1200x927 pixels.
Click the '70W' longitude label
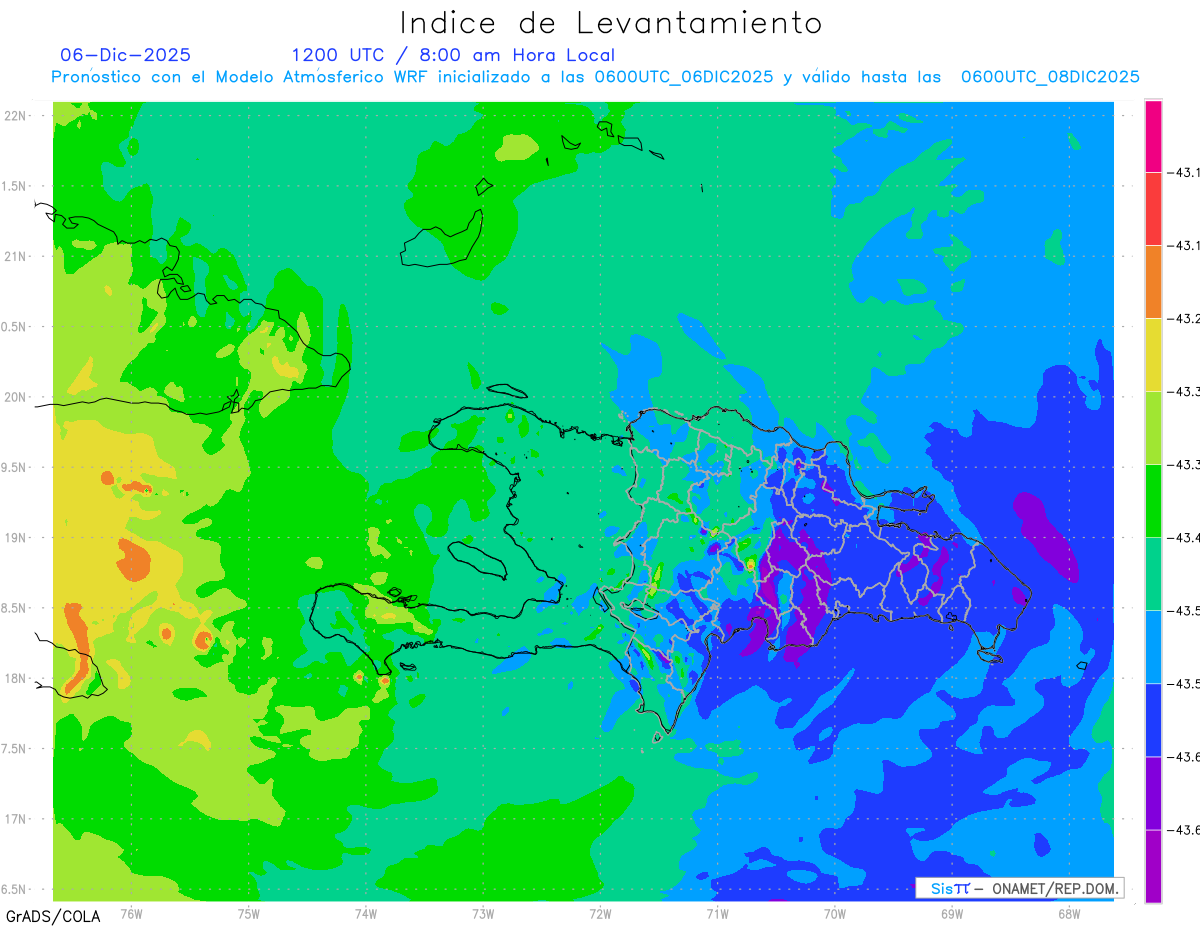pos(834,913)
